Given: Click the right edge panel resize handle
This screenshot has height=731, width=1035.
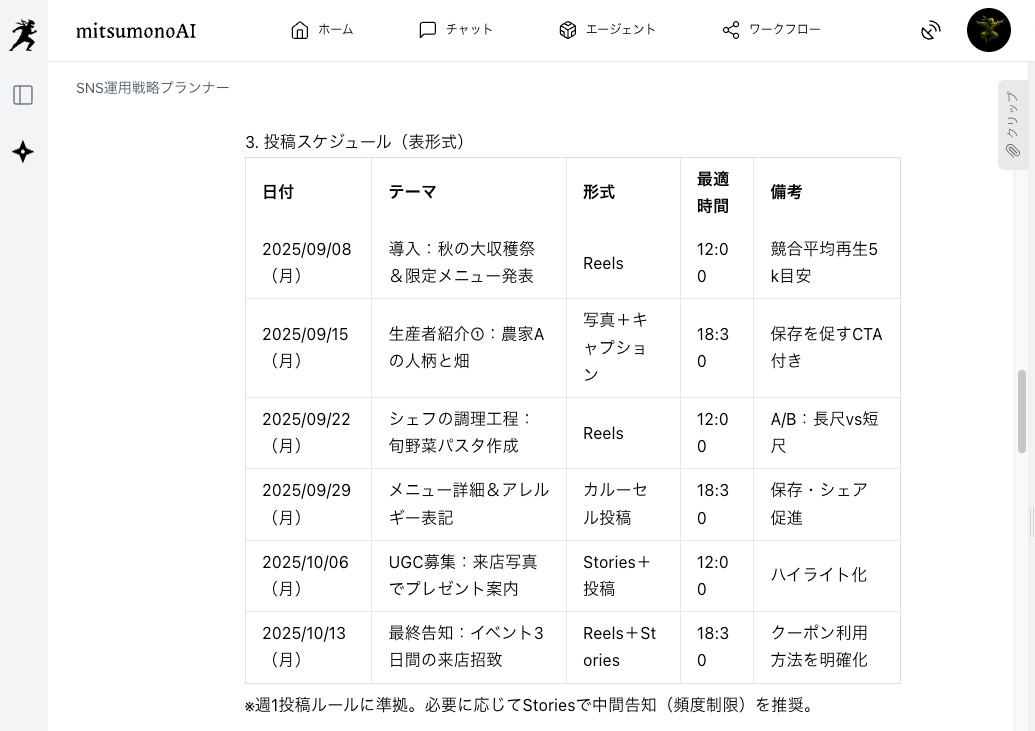Looking at the screenshot, I should tap(1031, 522).
